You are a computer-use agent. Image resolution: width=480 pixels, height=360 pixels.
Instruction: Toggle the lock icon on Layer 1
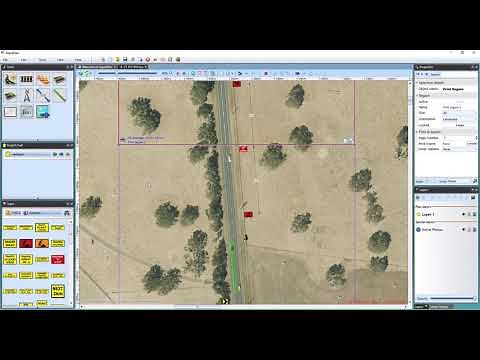tap(469, 214)
